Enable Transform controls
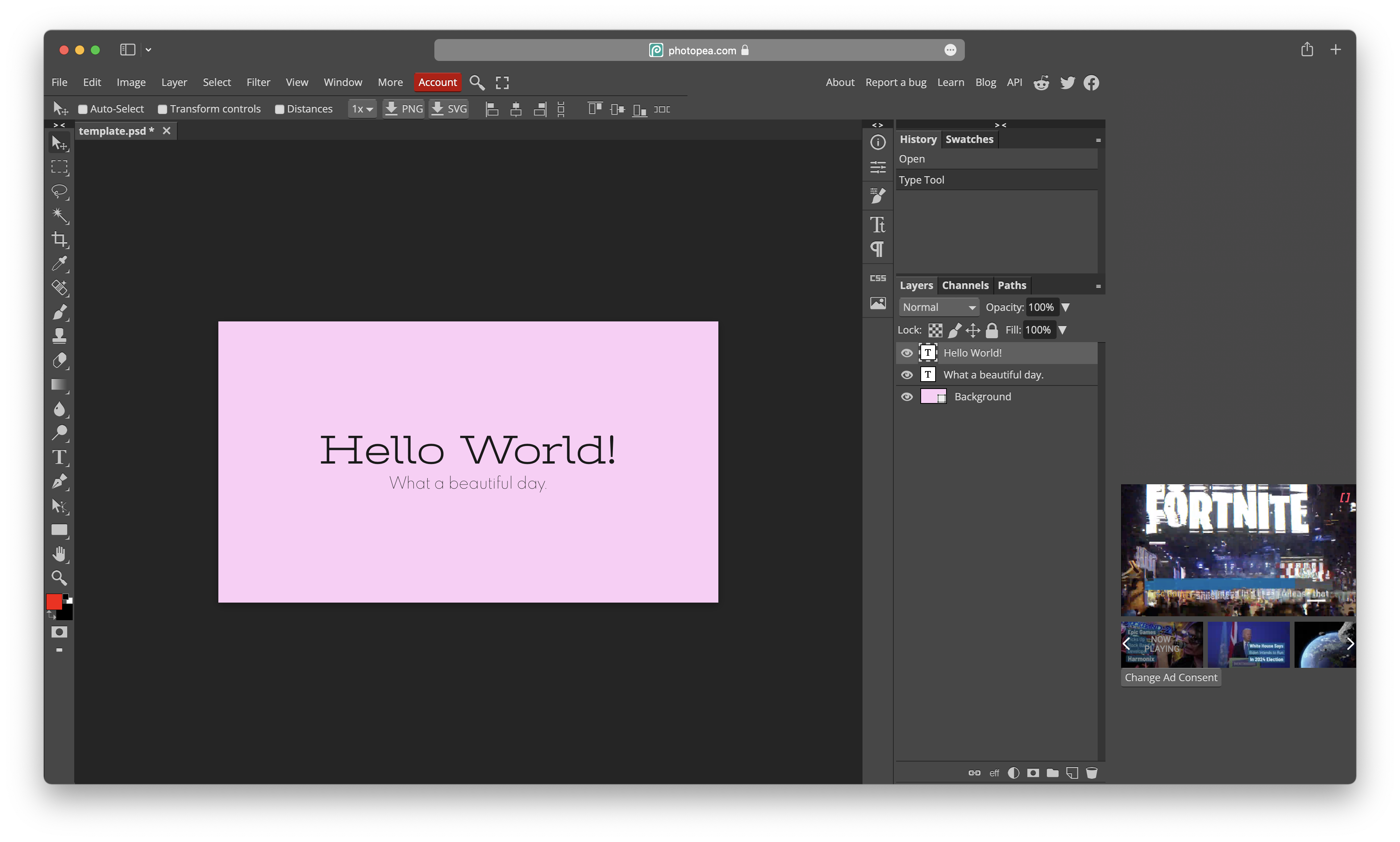1400x842 pixels. tap(163, 109)
